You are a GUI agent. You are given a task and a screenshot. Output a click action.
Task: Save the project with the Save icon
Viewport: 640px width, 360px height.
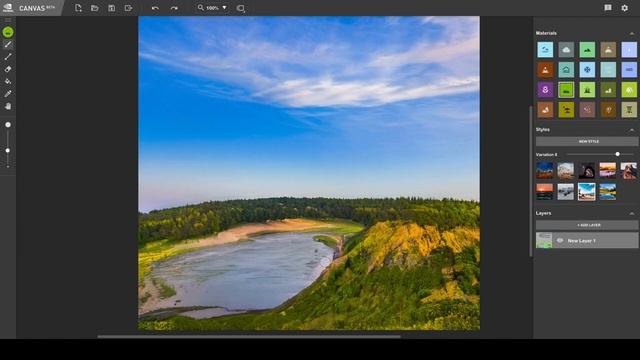[111, 8]
